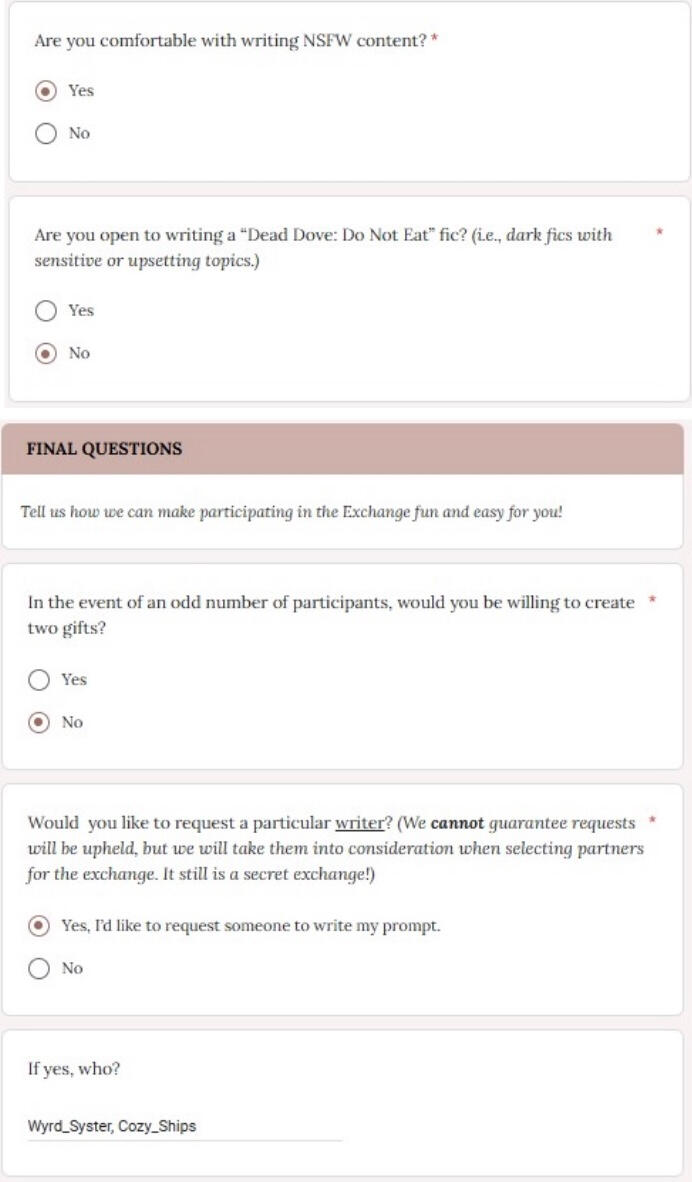Click the FINAL QUESTIONS section header
The image size is (692, 1182).
(x=104, y=449)
